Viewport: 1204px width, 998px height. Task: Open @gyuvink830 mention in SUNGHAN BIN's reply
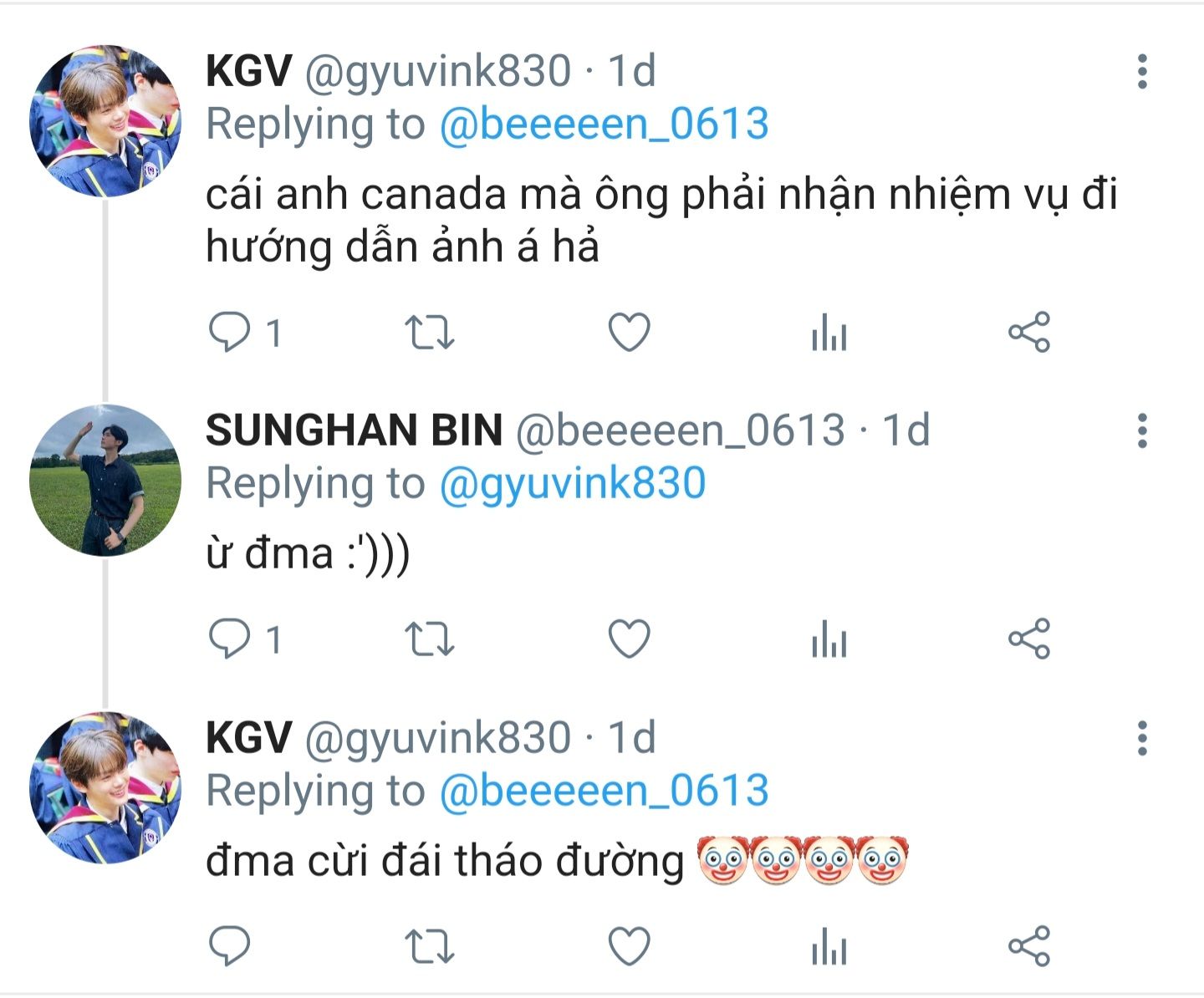coord(573,484)
